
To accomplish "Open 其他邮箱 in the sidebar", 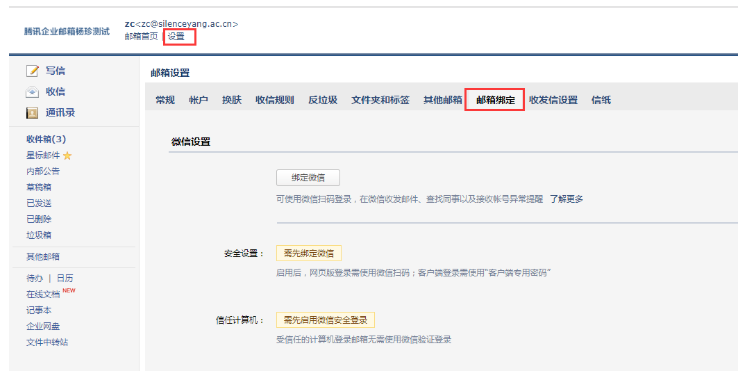I will point(43,257).
